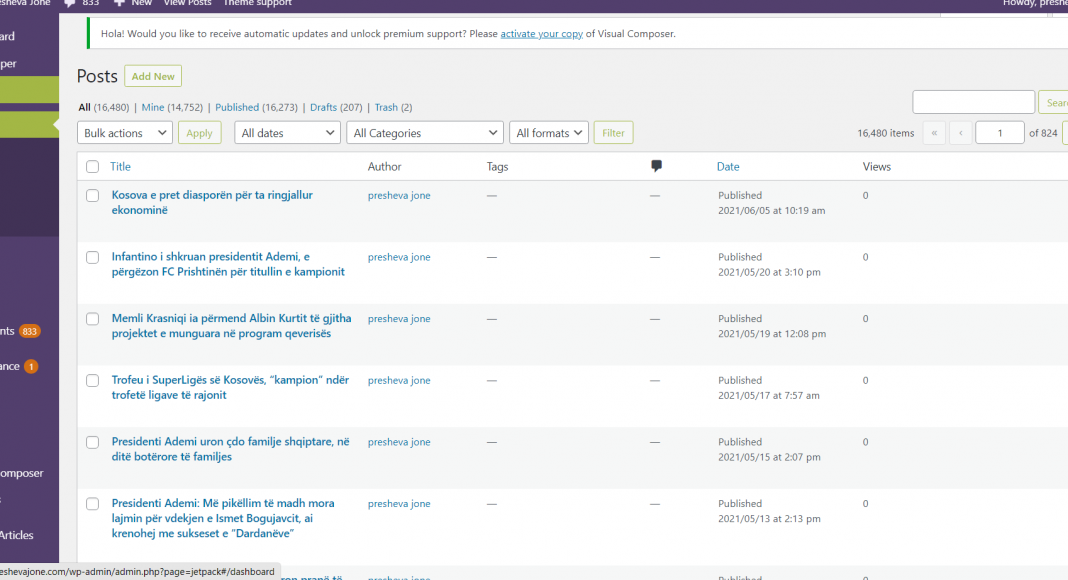Open Theme support in admin bar
The height and width of the screenshot is (580, 1068).
pos(257,4)
